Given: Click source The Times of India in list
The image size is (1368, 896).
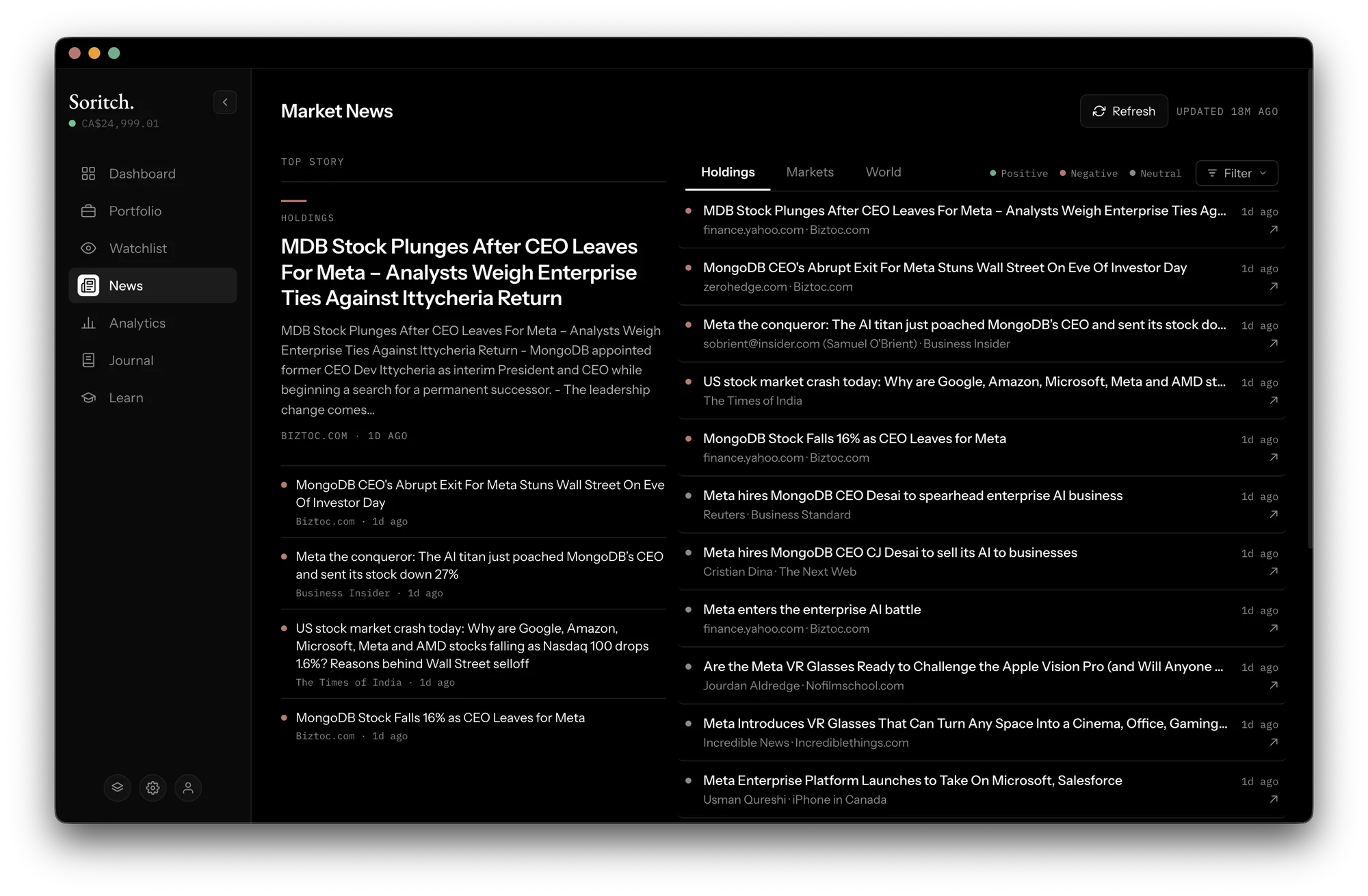Looking at the screenshot, I should [752, 401].
